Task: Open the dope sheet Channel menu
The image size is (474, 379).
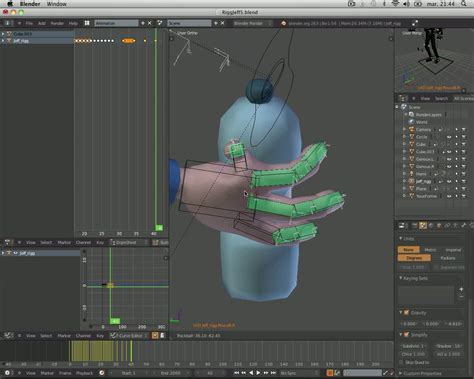Action: pos(83,242)
